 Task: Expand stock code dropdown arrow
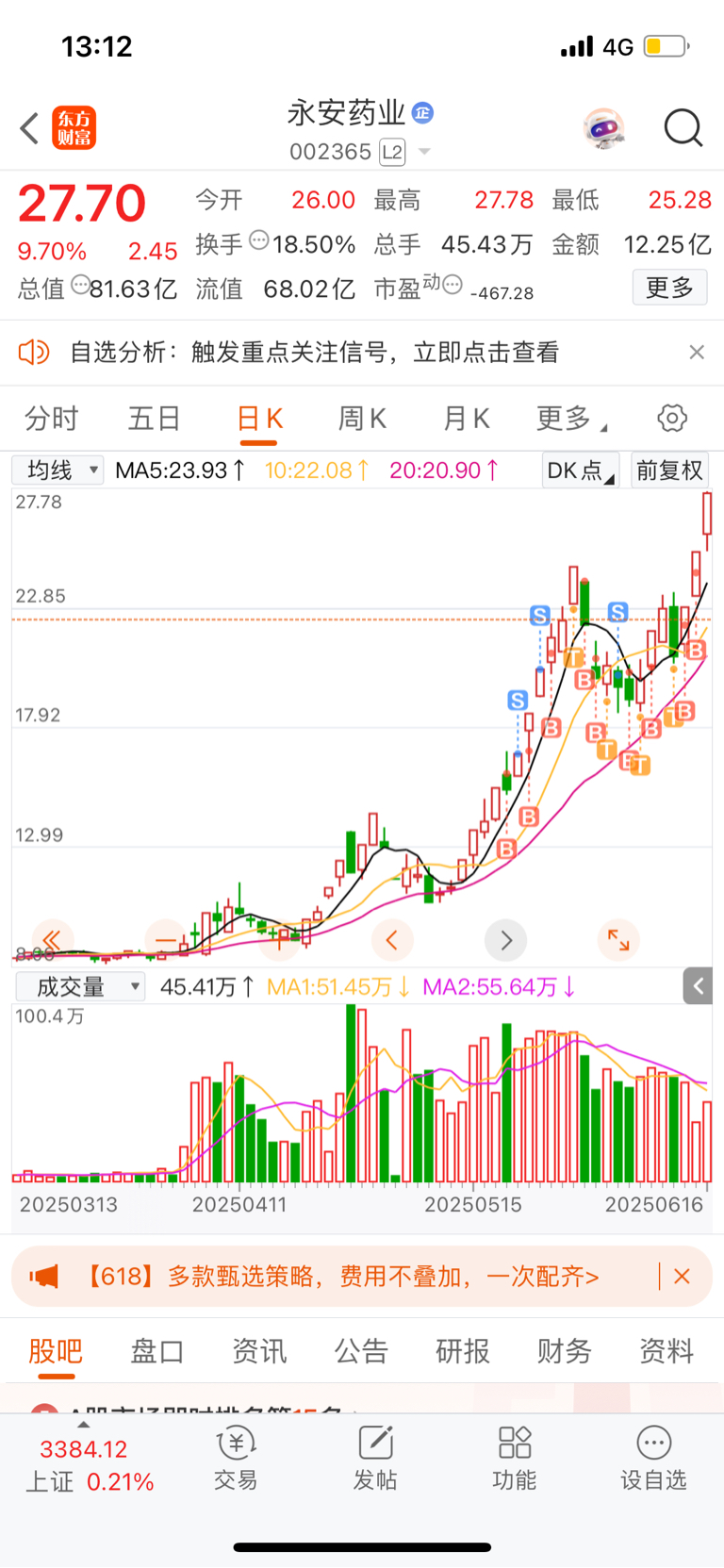[x=424, y=152]
